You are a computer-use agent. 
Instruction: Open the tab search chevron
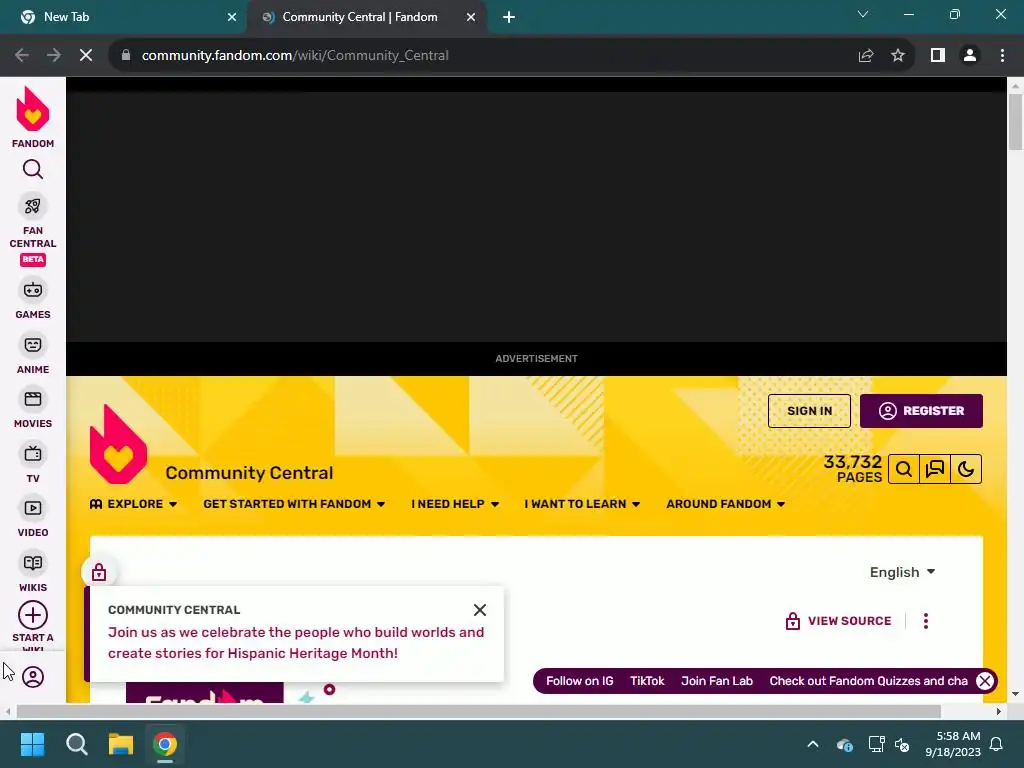click(863, 14)
